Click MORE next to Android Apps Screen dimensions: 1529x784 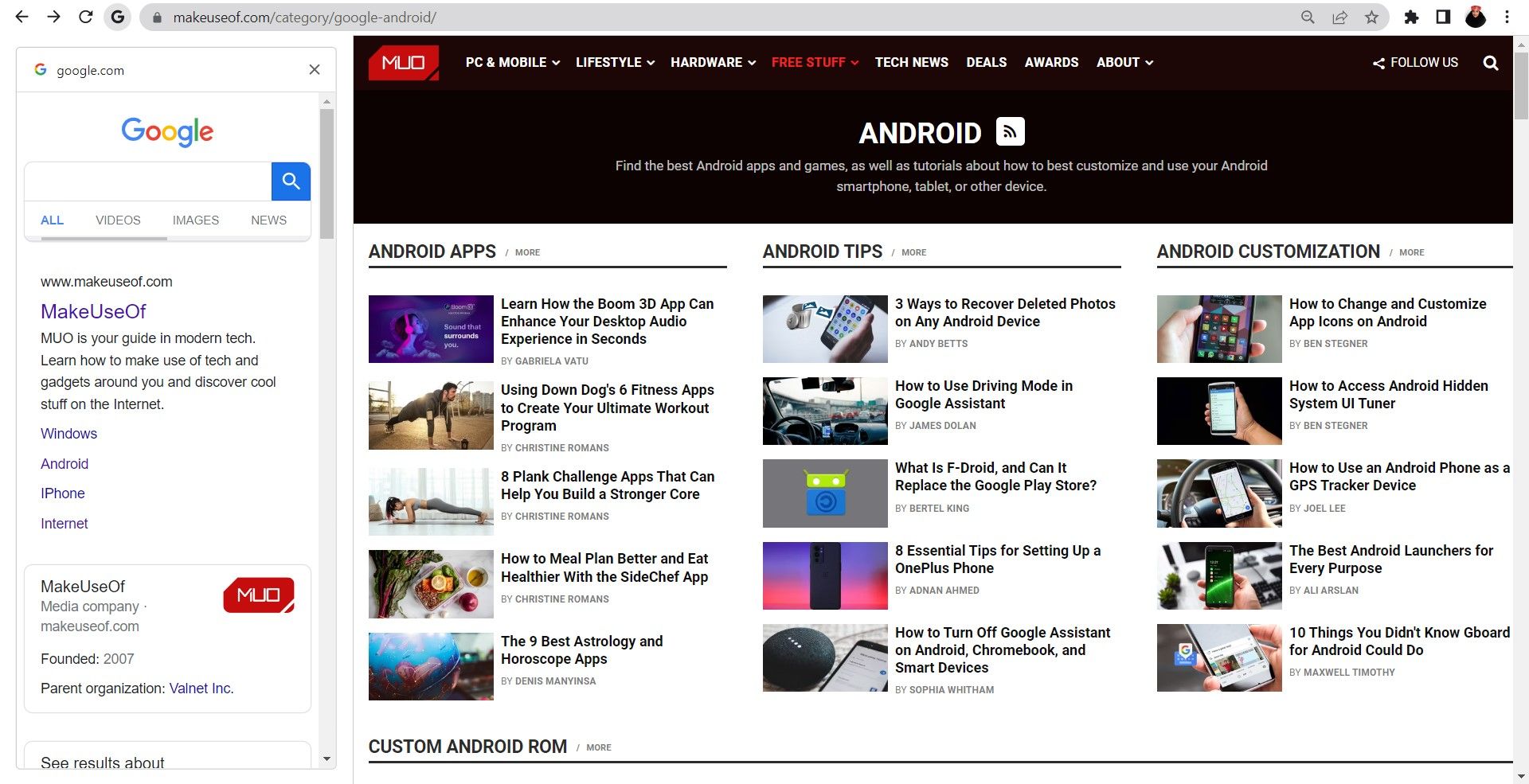tap(527, 252)
